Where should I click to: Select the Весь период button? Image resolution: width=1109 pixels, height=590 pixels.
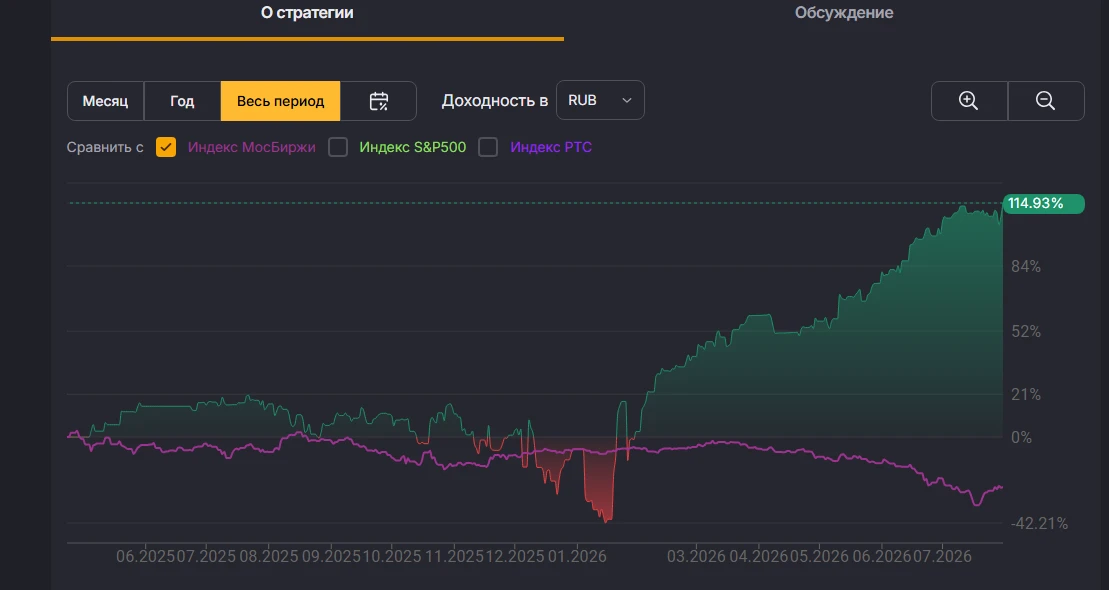coord(280,101)
